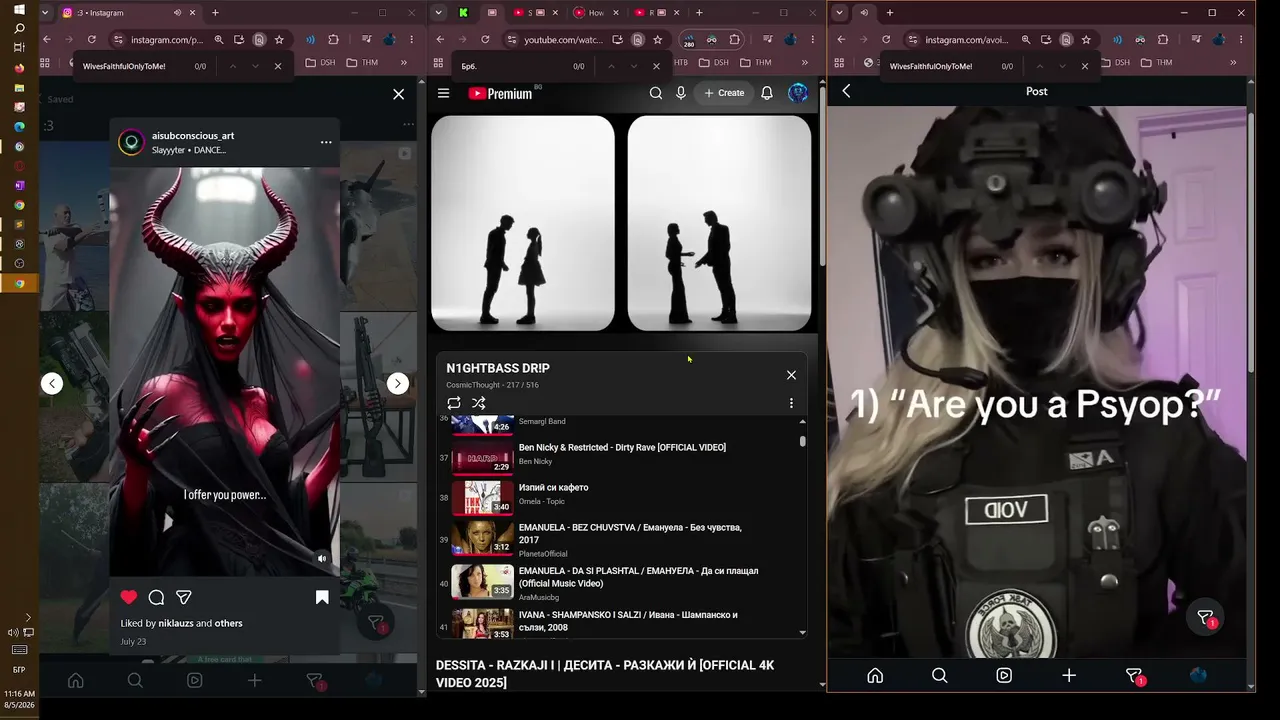
Task: Create a new Instagram post in the right window
Action: [1069, 675]
